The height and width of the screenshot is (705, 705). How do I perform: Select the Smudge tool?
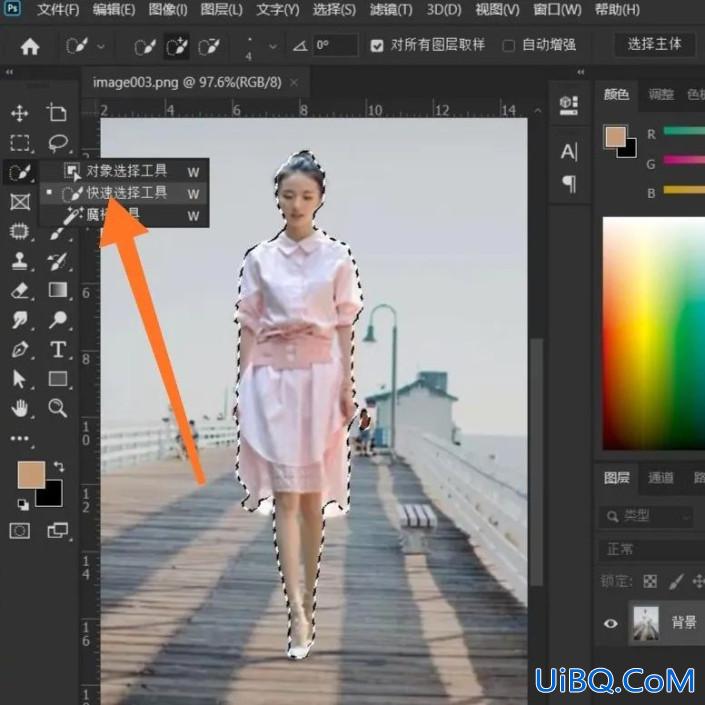(19, 320)
